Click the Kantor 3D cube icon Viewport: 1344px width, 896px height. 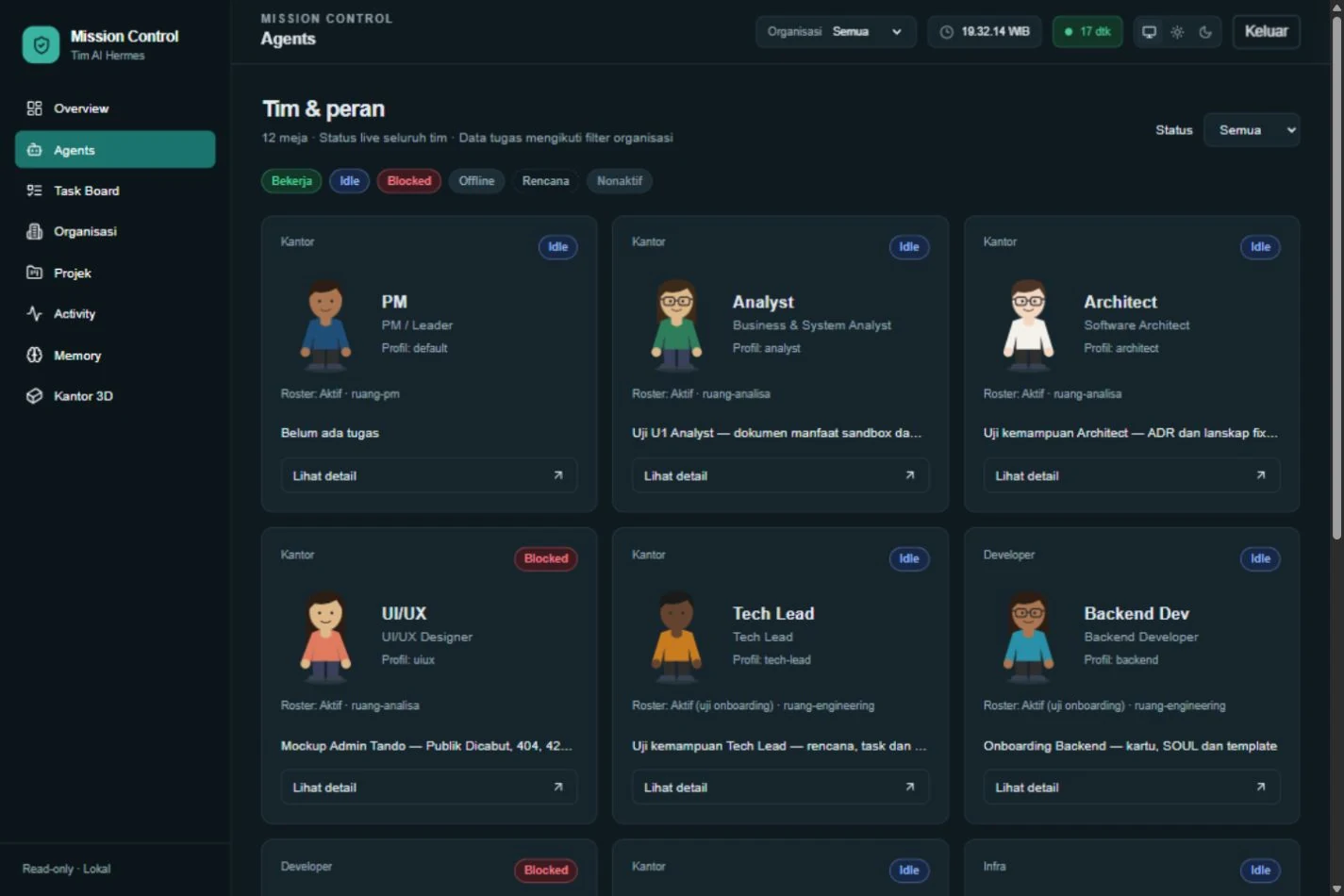pos(35,396)
